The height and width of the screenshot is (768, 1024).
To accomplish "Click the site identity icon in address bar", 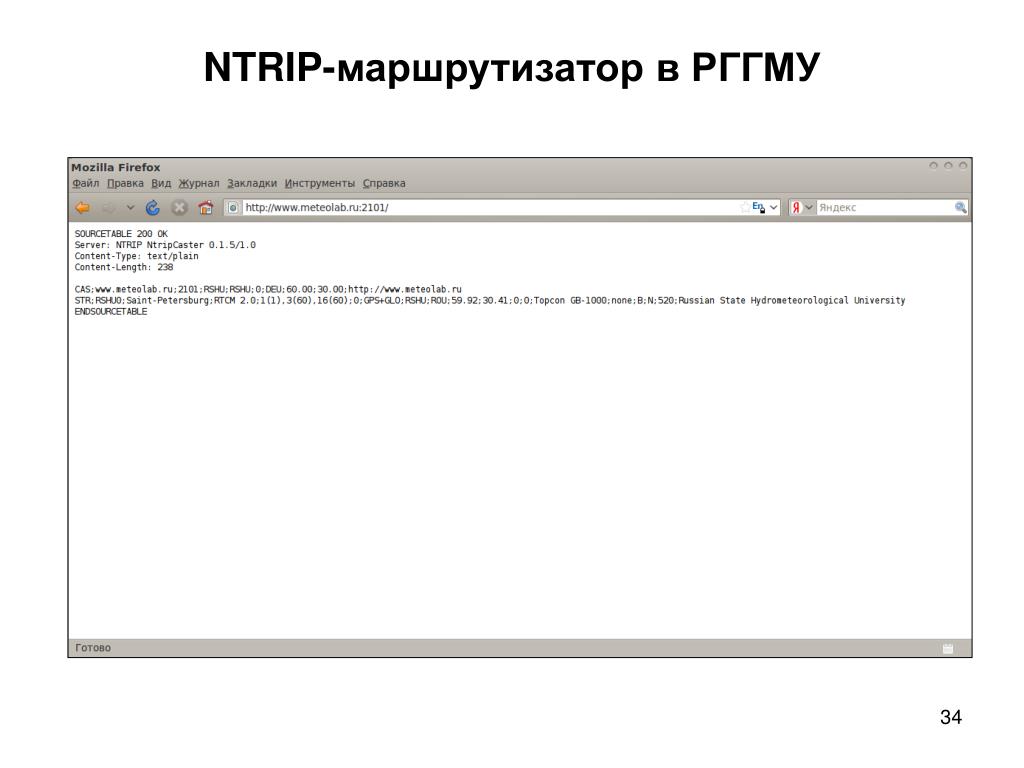I will [x=233, y=208].
